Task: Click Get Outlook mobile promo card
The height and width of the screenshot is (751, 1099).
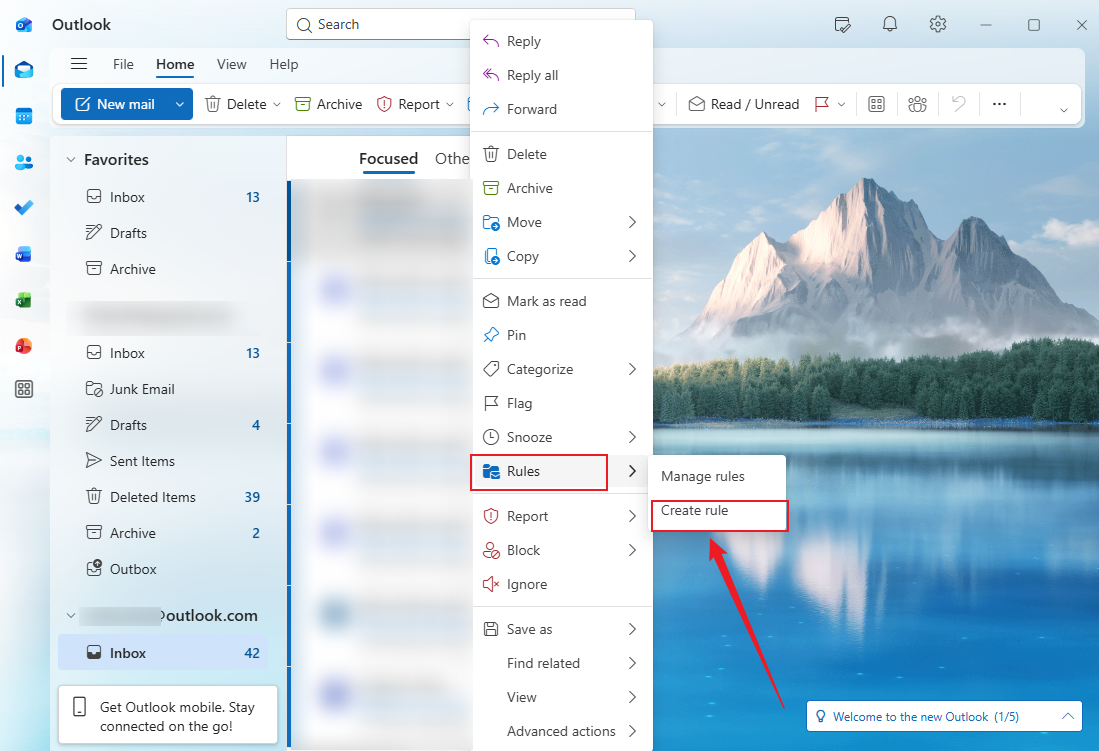Action: pyautogui.click(x=167, y=714)
